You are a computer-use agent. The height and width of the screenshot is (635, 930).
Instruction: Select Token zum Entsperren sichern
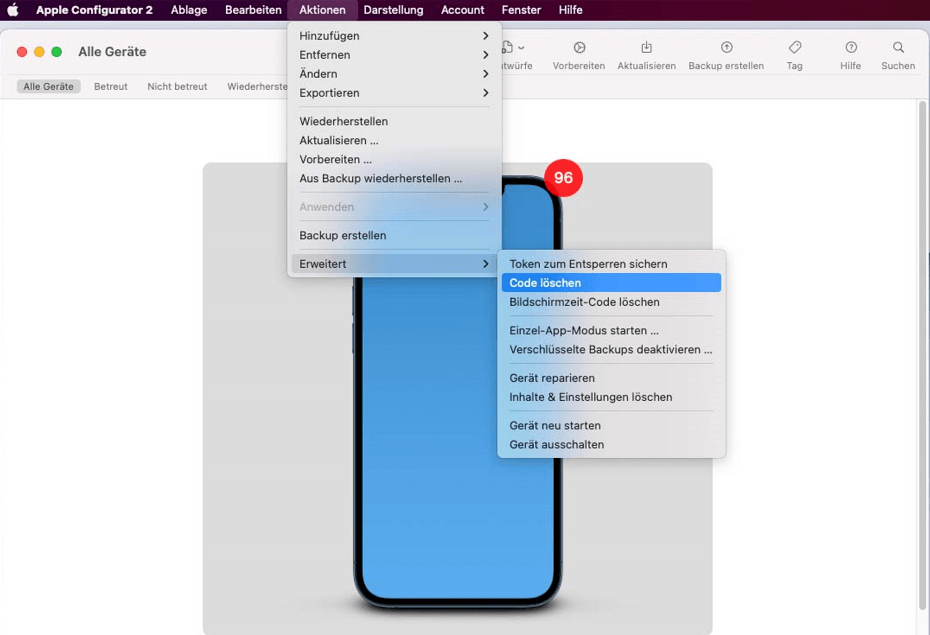pos(611,264)
